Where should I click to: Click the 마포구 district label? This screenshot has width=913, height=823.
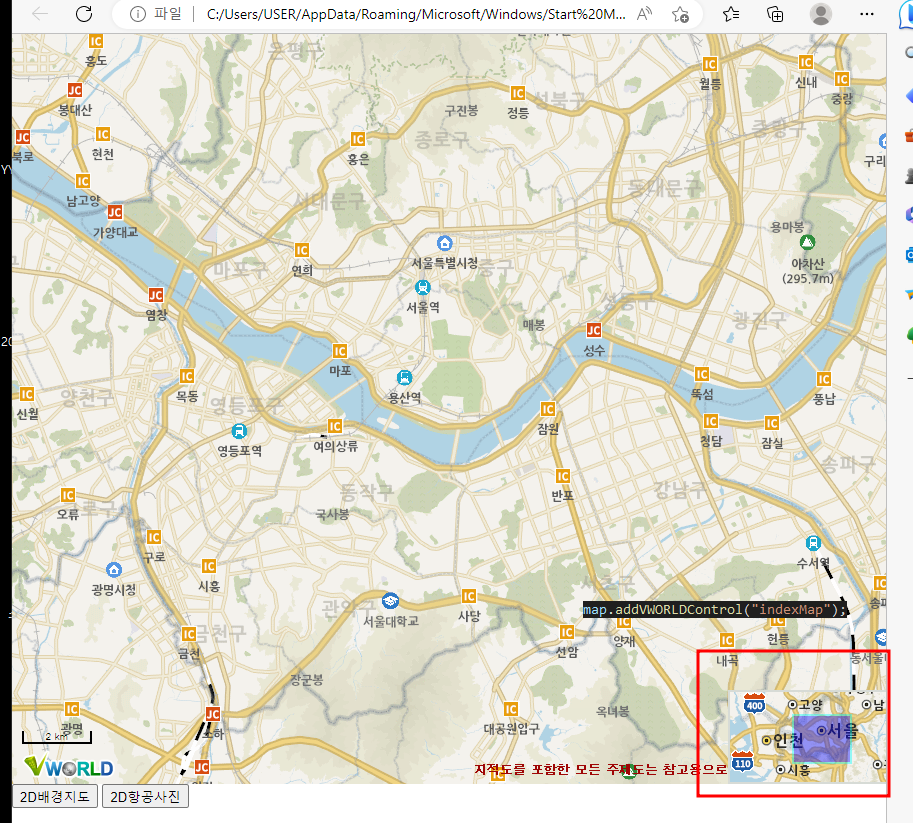pyautogui.click(x=239, y=269)
